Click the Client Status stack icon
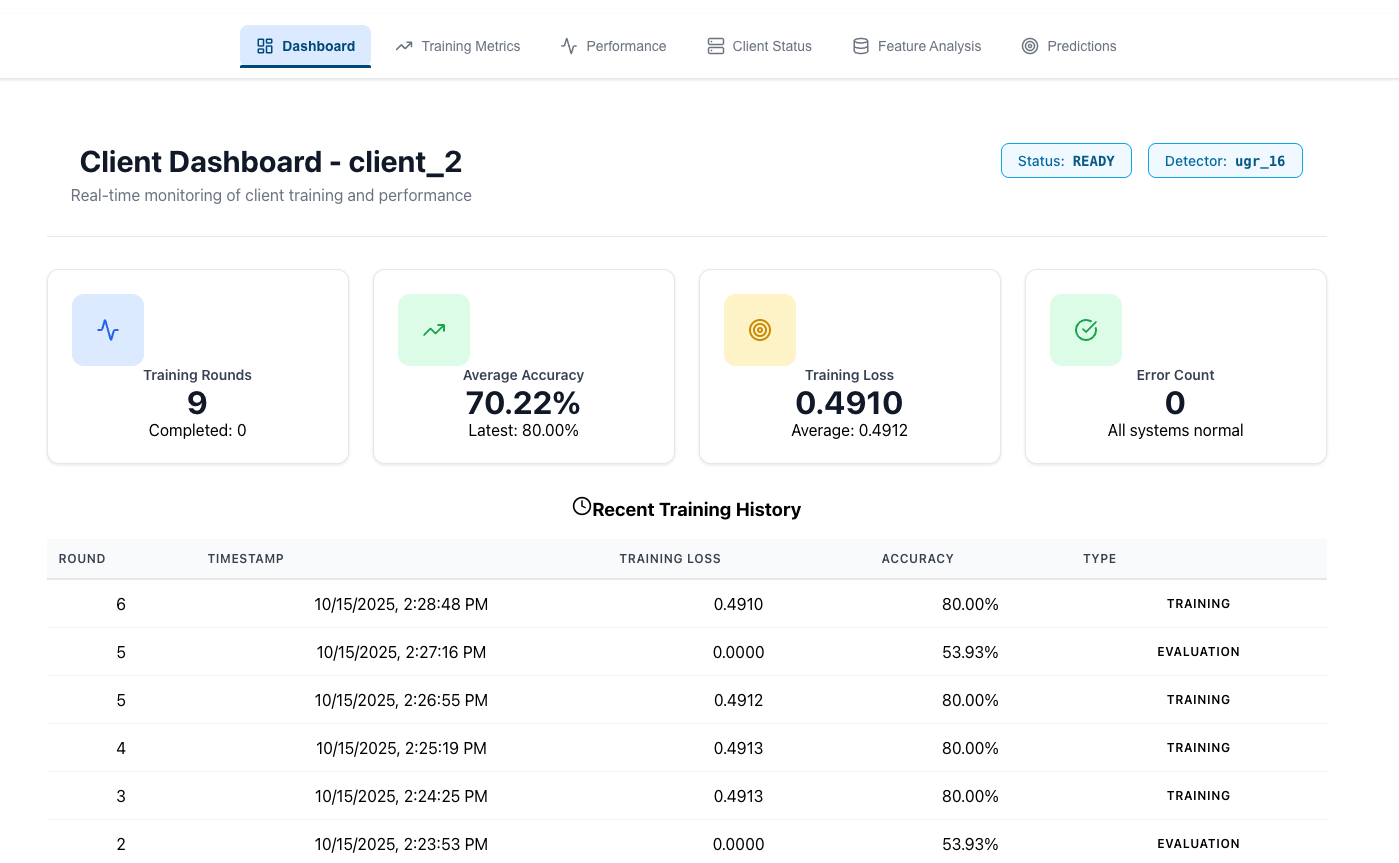This screenshot has height=863, width=1399. click(715, 45)
